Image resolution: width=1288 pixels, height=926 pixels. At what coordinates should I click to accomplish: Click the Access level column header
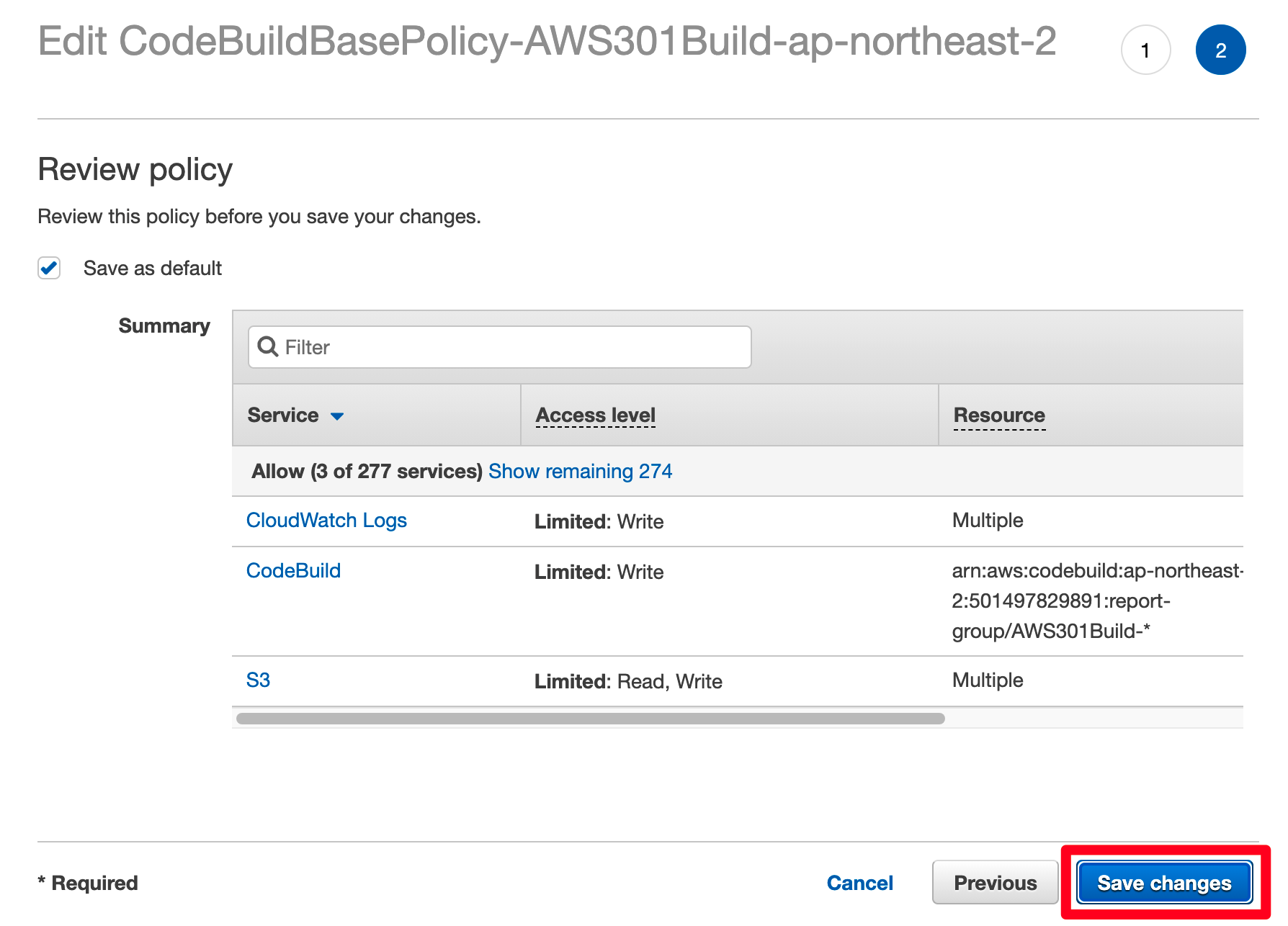(x=596, y=415)
